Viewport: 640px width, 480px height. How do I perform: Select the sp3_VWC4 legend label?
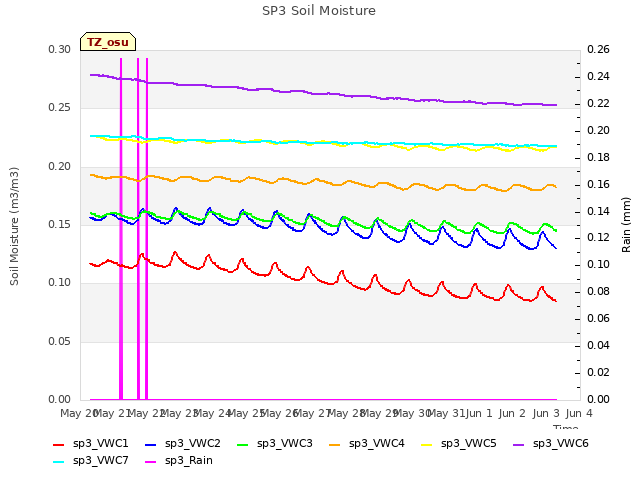pos(376,444)
